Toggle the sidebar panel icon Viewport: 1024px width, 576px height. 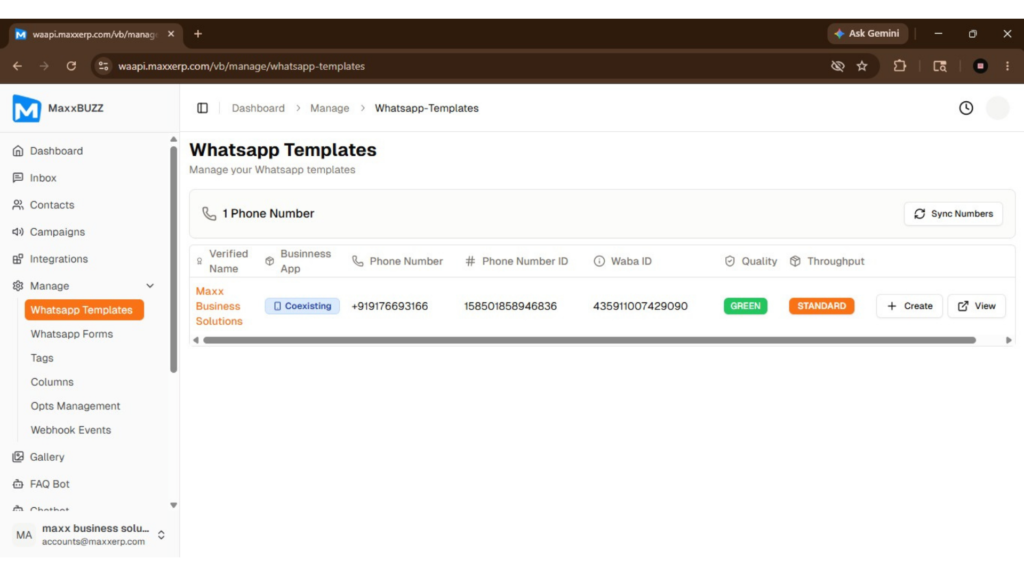click(202, 108)
